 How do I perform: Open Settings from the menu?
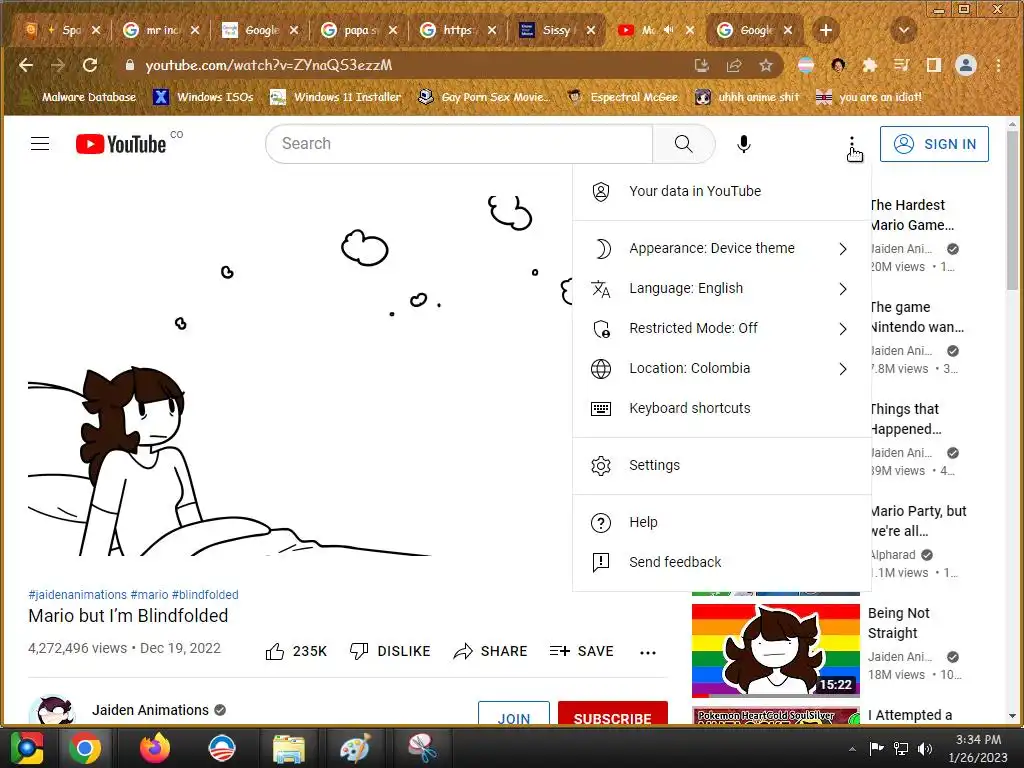pyautogui.click(x=722, y=466)
